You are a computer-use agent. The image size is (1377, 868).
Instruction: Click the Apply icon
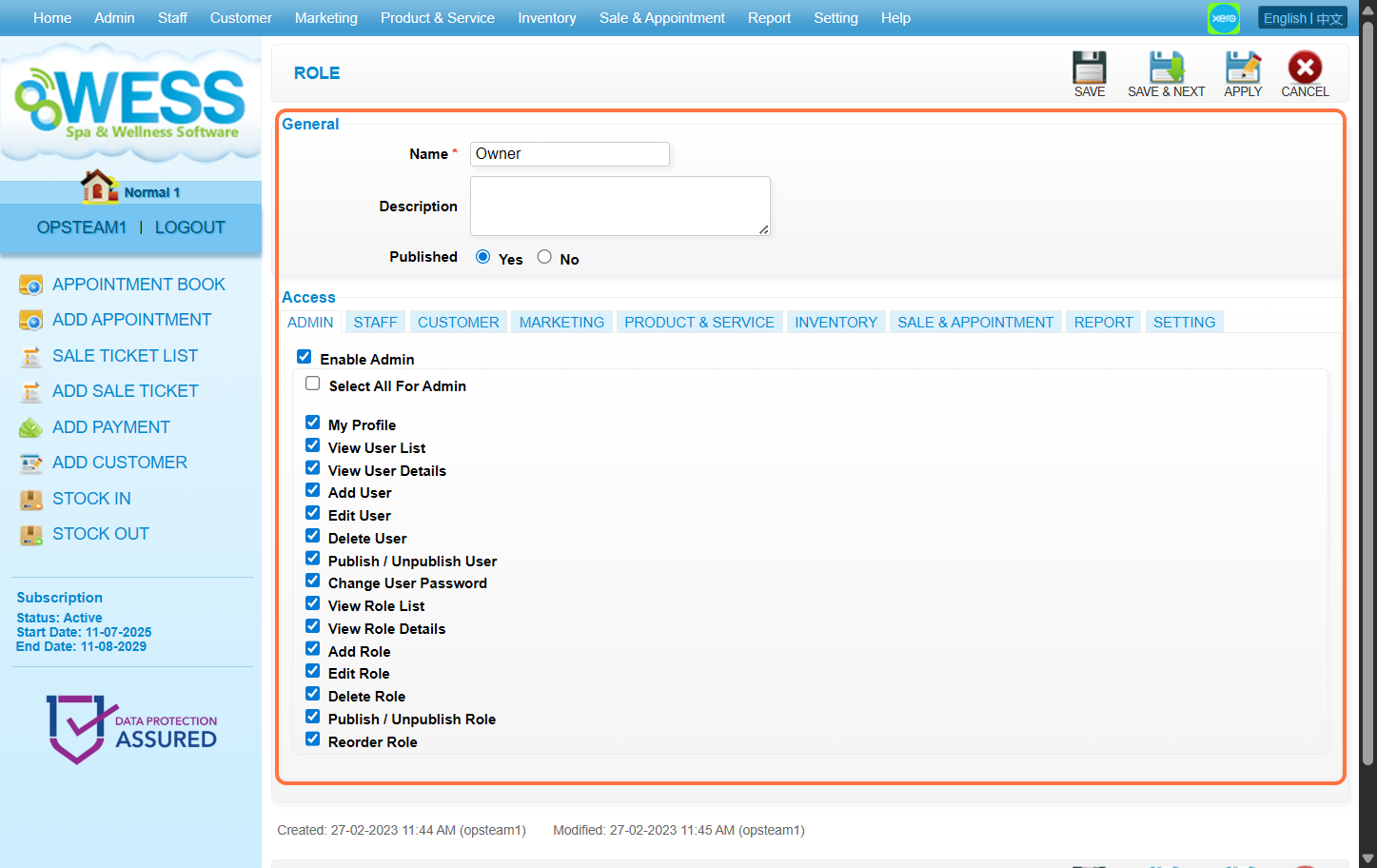coord(1242,68)
